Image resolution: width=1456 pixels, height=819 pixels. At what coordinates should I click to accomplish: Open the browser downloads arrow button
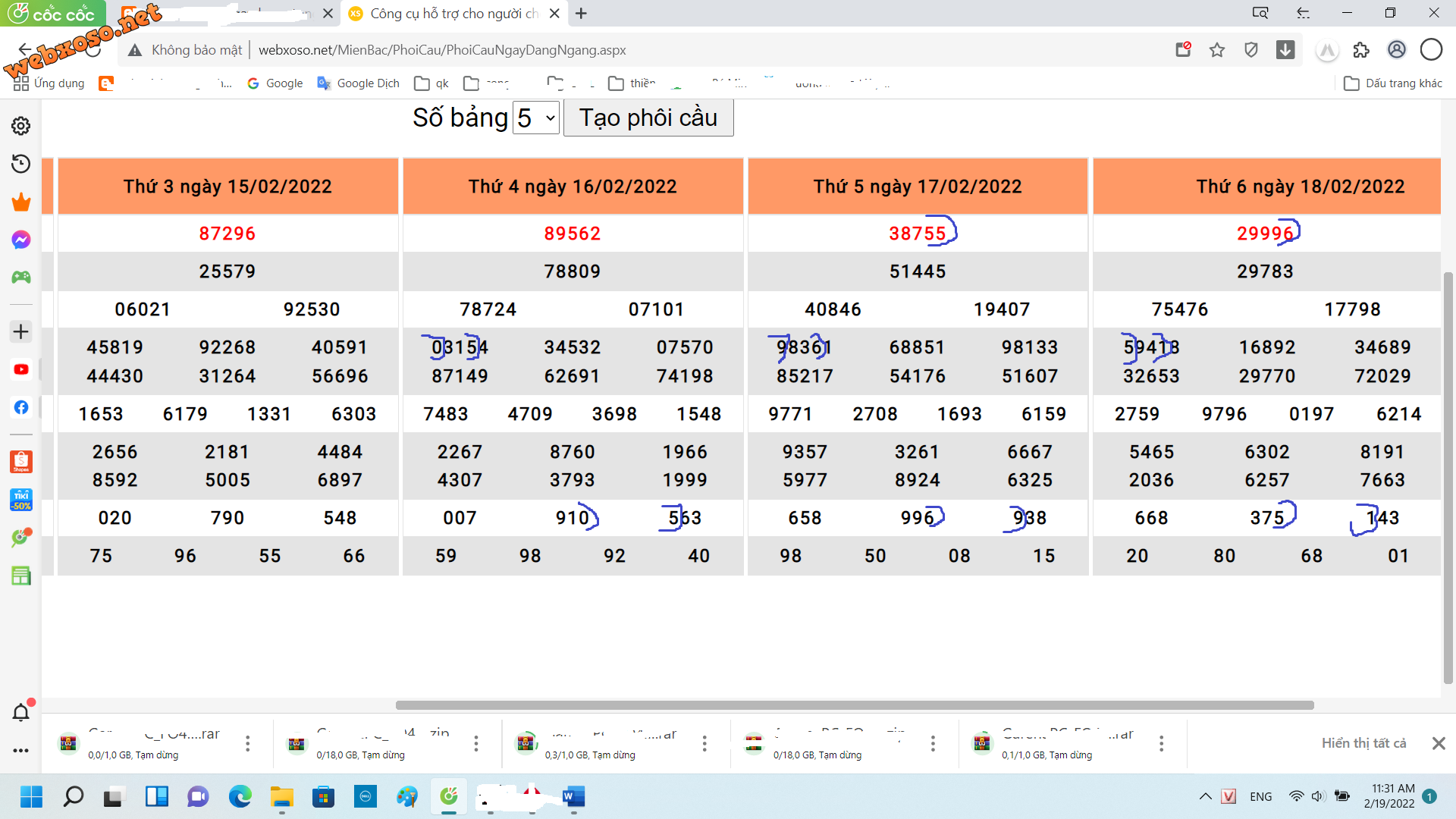tap(1285, 50)
